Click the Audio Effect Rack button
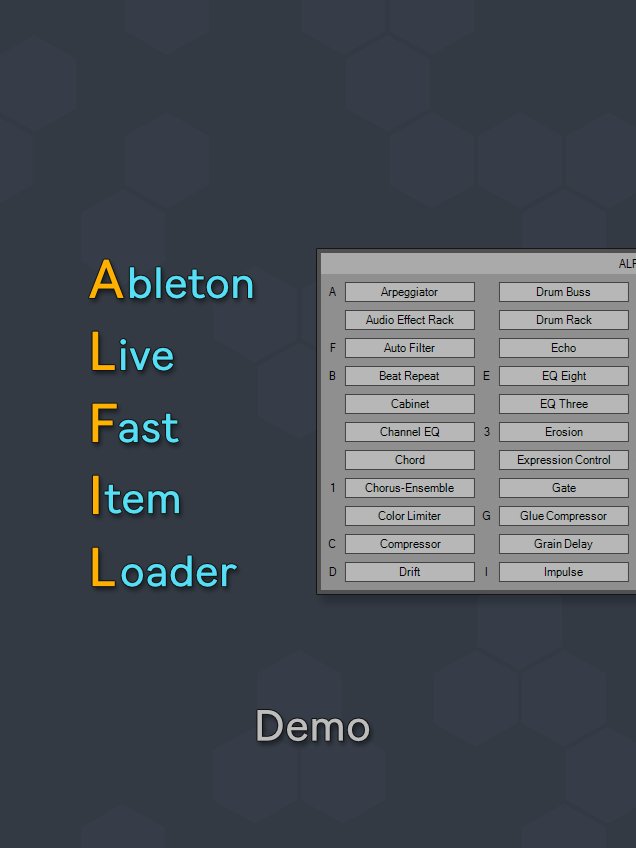636x848 pixels. point(410,320)
